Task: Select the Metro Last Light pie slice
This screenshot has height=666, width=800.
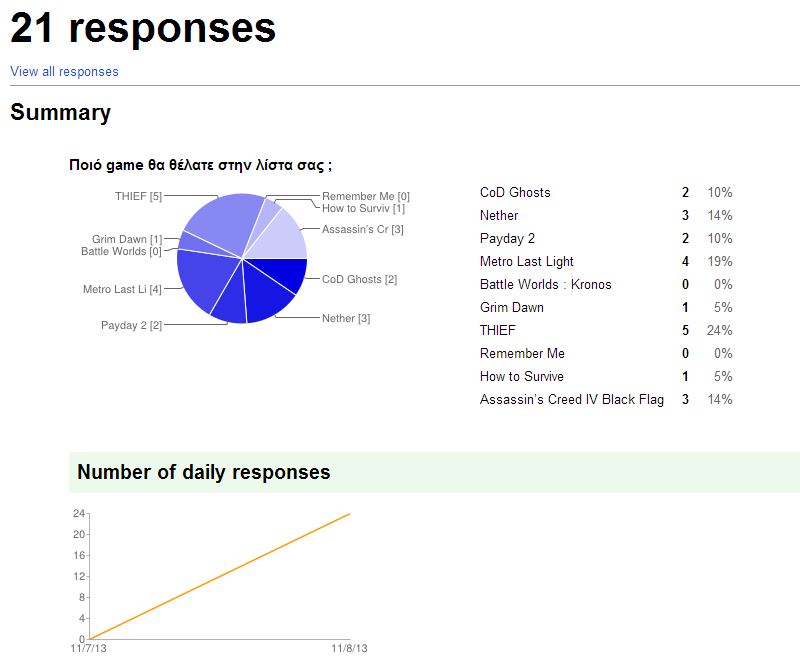Action: [x=207, y=278]
